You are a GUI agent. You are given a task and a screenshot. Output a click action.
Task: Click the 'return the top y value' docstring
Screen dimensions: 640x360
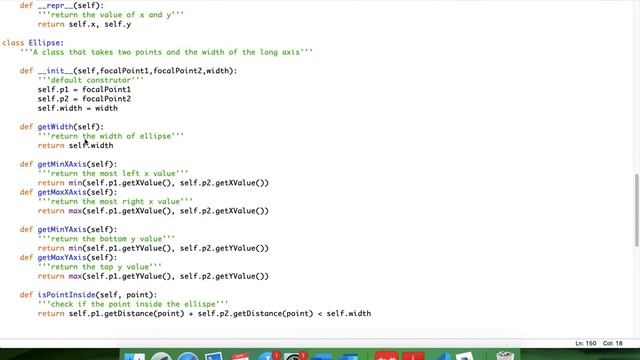[100, 267]
